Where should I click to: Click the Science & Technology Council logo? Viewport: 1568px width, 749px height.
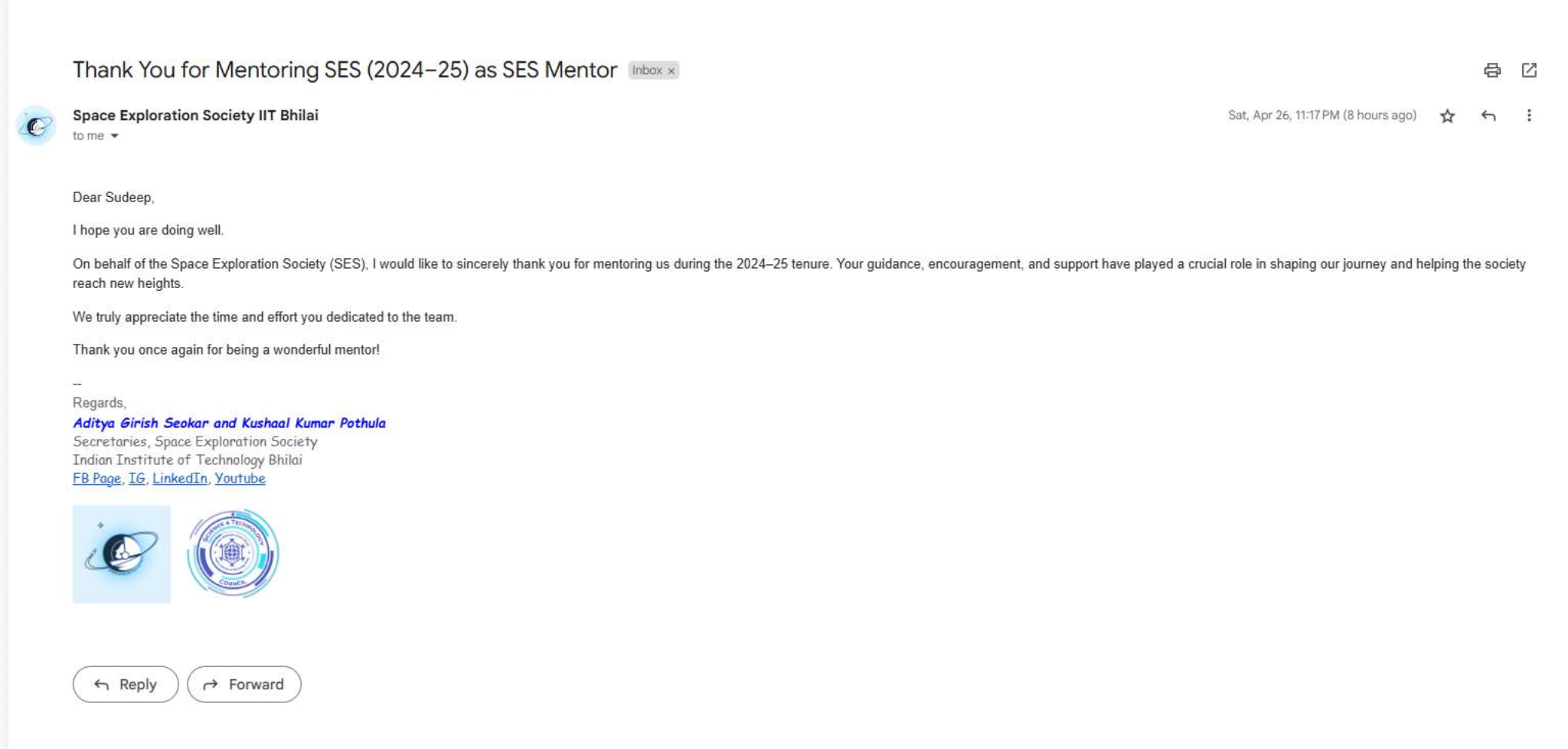click(233, 554)
